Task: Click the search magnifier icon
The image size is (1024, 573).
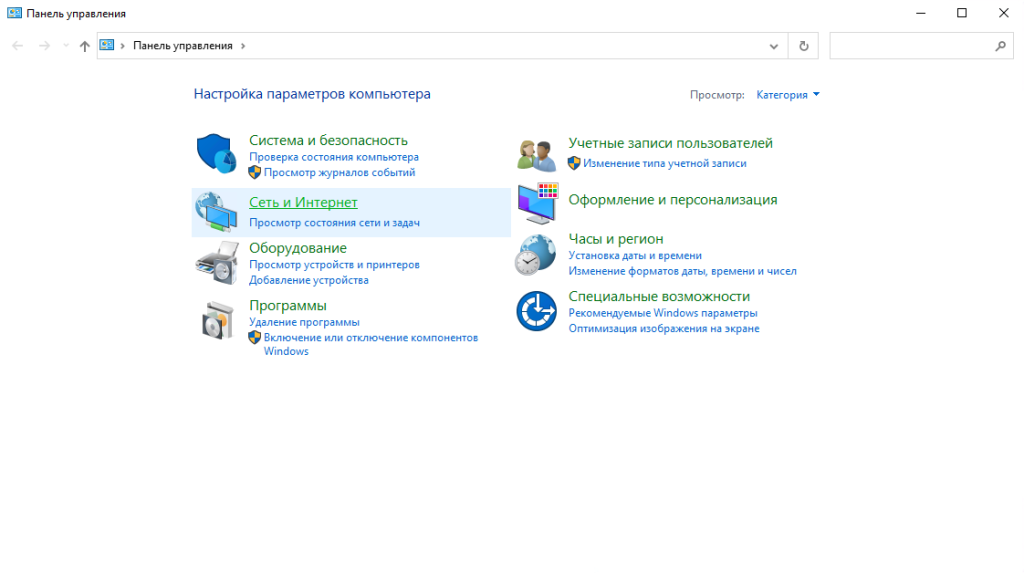Action: [1000, 46]
